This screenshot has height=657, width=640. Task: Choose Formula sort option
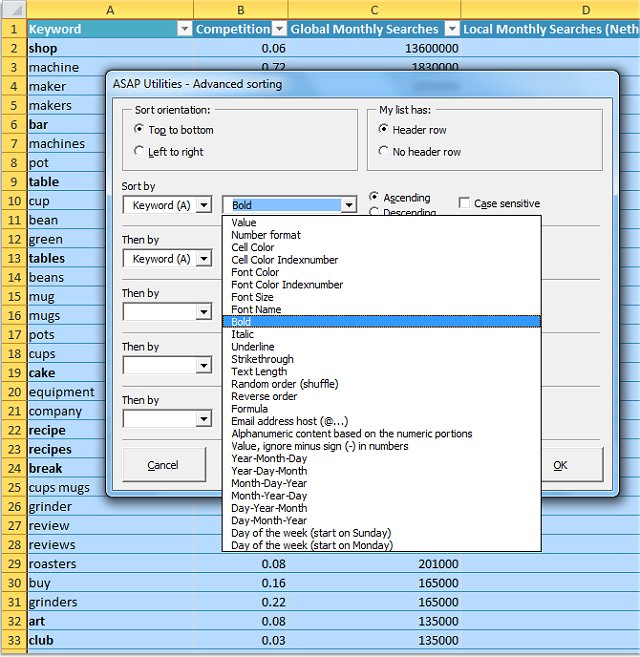tap(381, 409)
